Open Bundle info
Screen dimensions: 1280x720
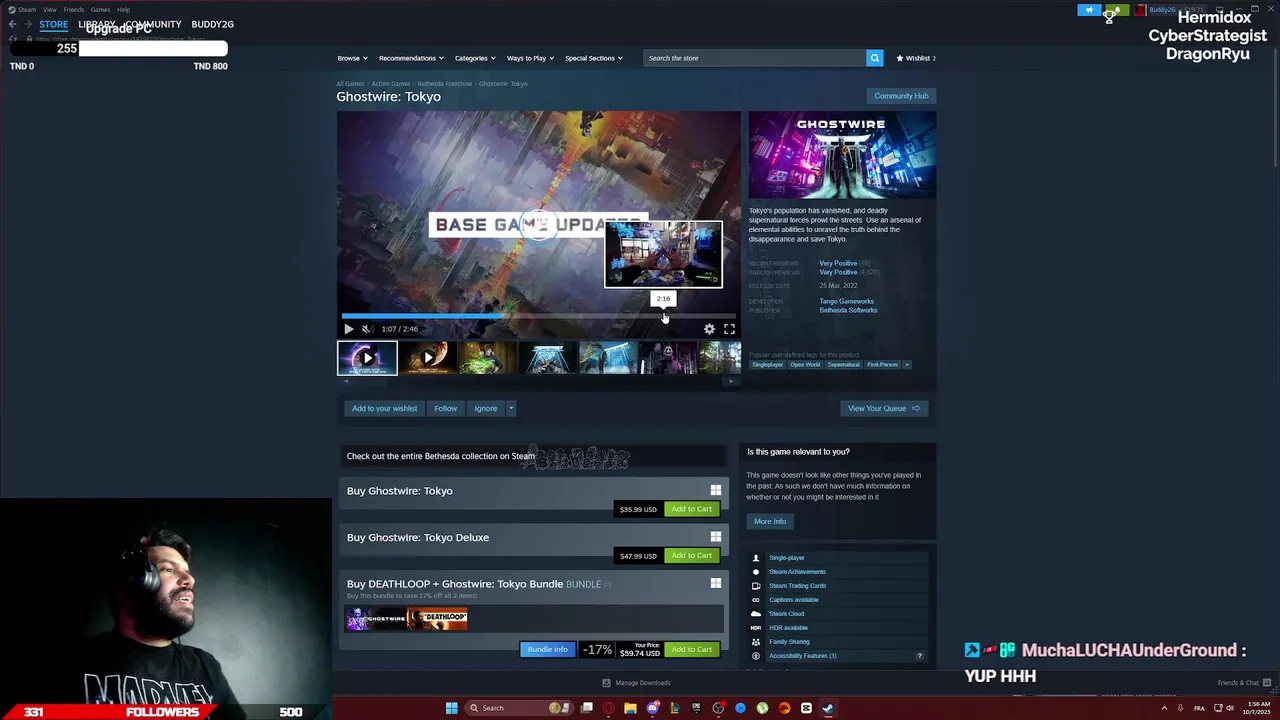[x=547, y=649]
